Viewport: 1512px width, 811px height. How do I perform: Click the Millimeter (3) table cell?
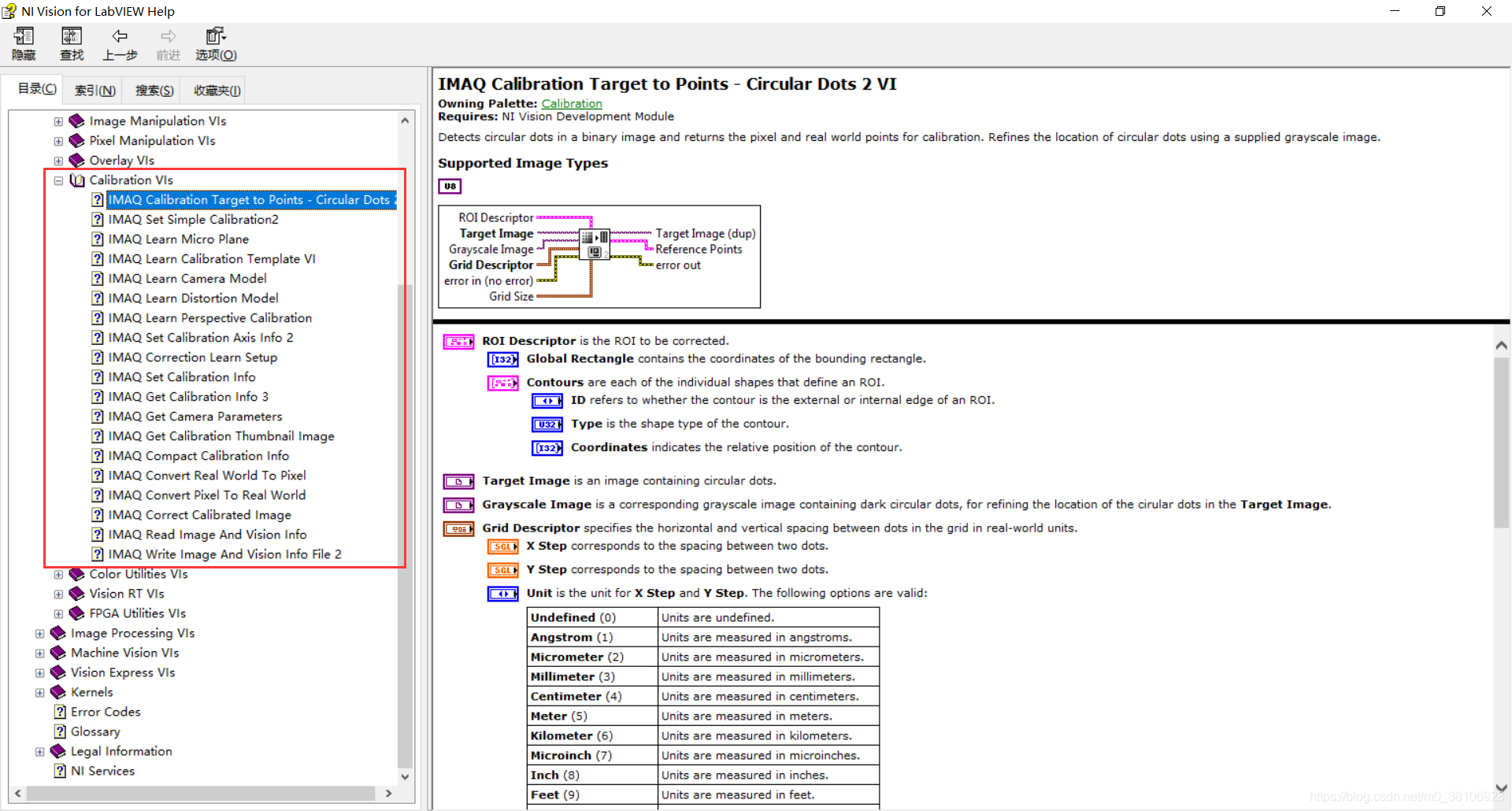coord(592,676)
